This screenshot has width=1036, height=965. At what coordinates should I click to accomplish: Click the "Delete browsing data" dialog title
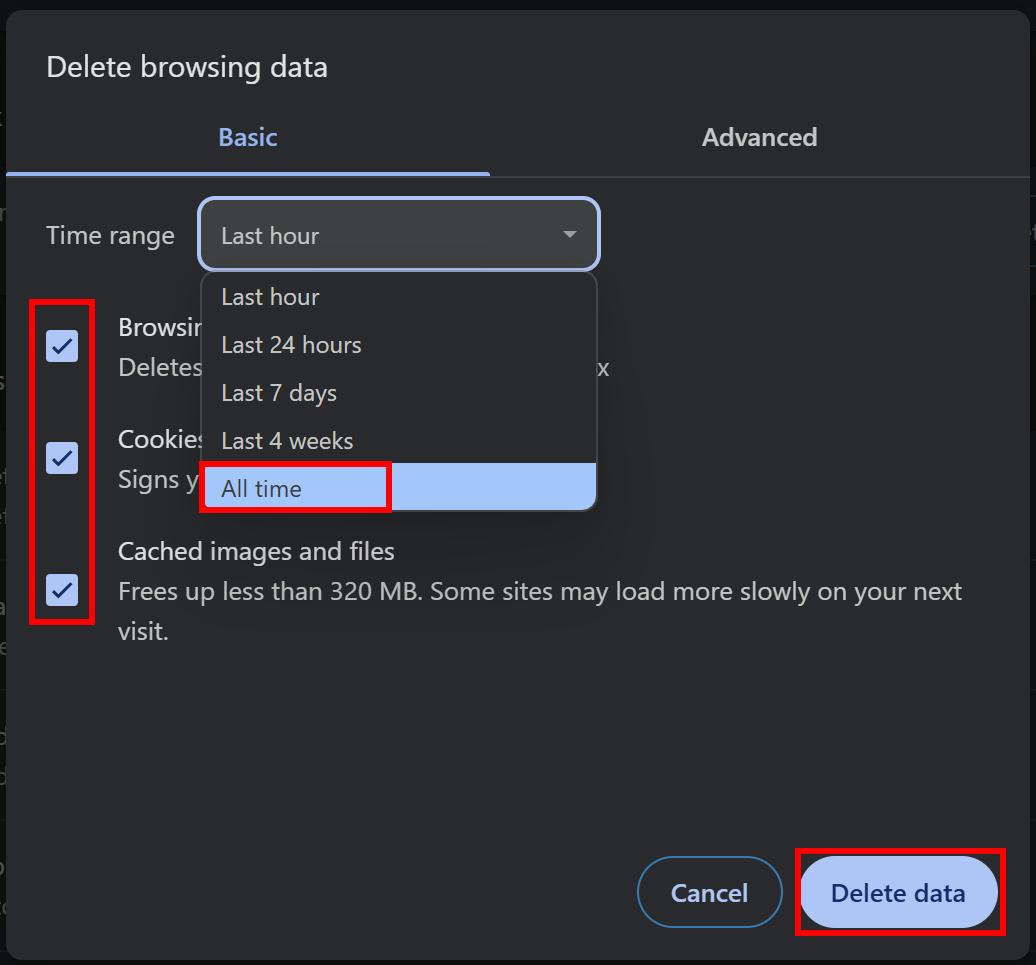(187, 67)
